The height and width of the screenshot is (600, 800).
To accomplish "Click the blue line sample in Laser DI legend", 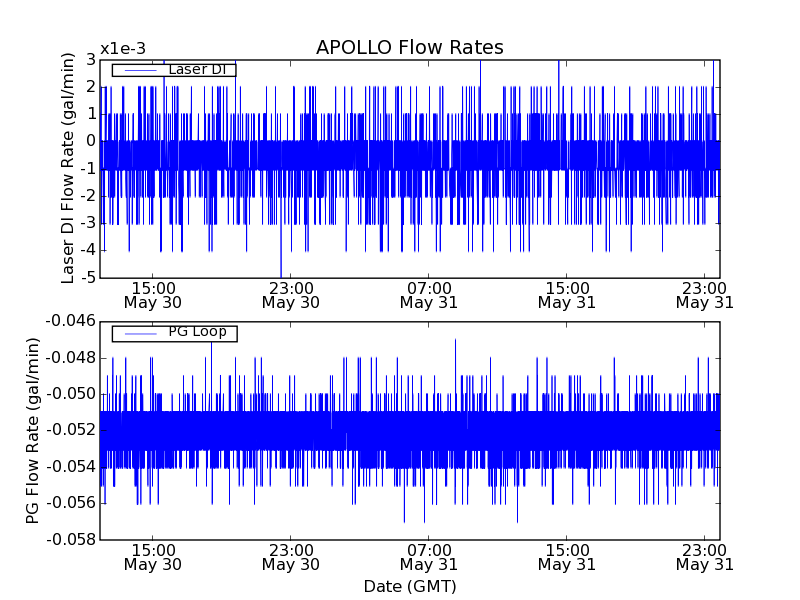I will 139,70.
